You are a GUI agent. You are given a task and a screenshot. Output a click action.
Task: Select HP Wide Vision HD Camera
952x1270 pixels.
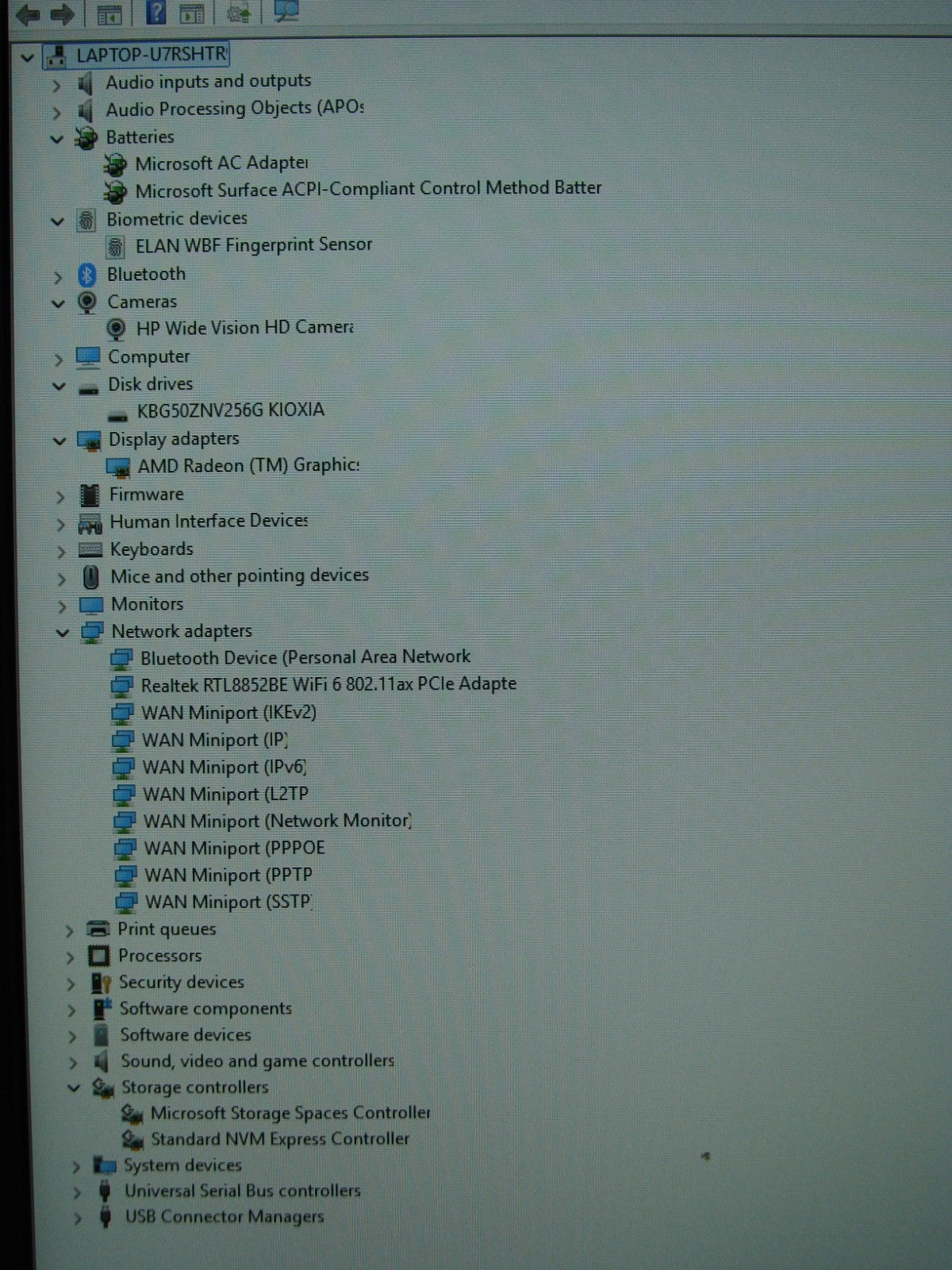click(244, 328)
